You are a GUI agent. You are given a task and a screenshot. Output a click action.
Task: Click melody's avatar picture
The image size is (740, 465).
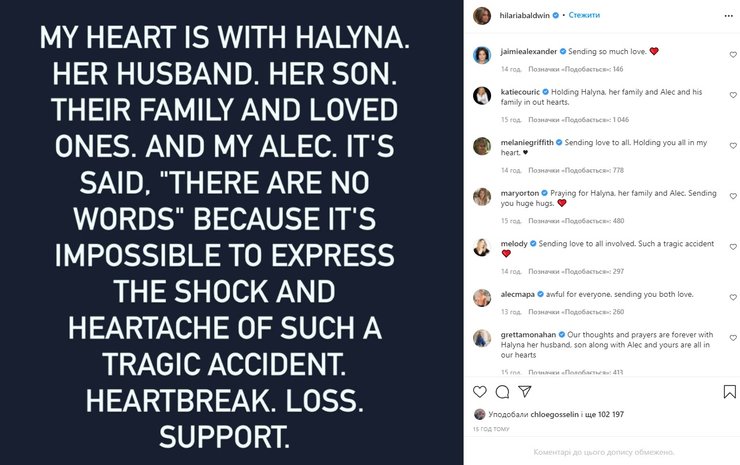482,247
